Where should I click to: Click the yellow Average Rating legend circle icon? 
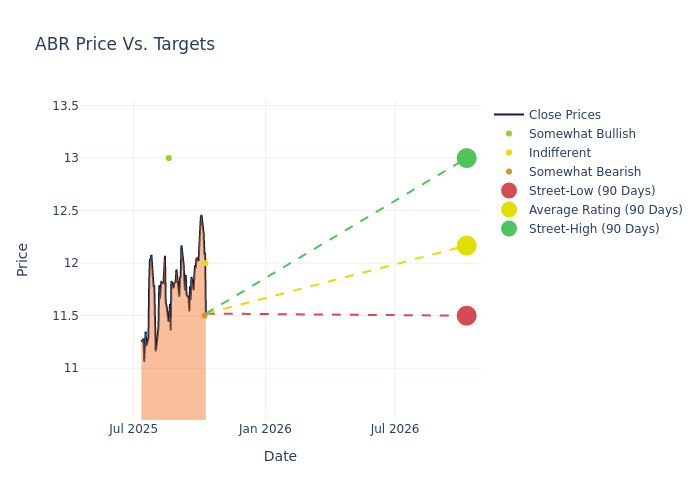(x=509, y=210)
